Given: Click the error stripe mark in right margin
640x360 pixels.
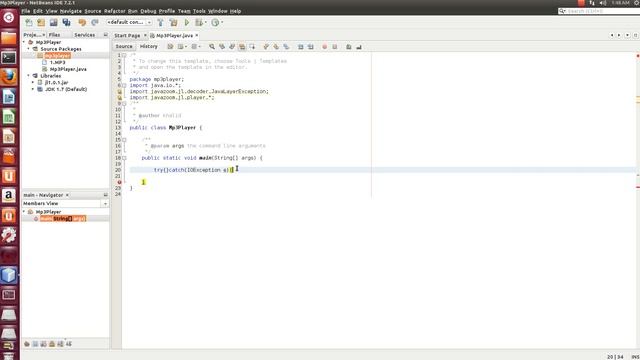Looking at the screenshot, I should (638, 187).
